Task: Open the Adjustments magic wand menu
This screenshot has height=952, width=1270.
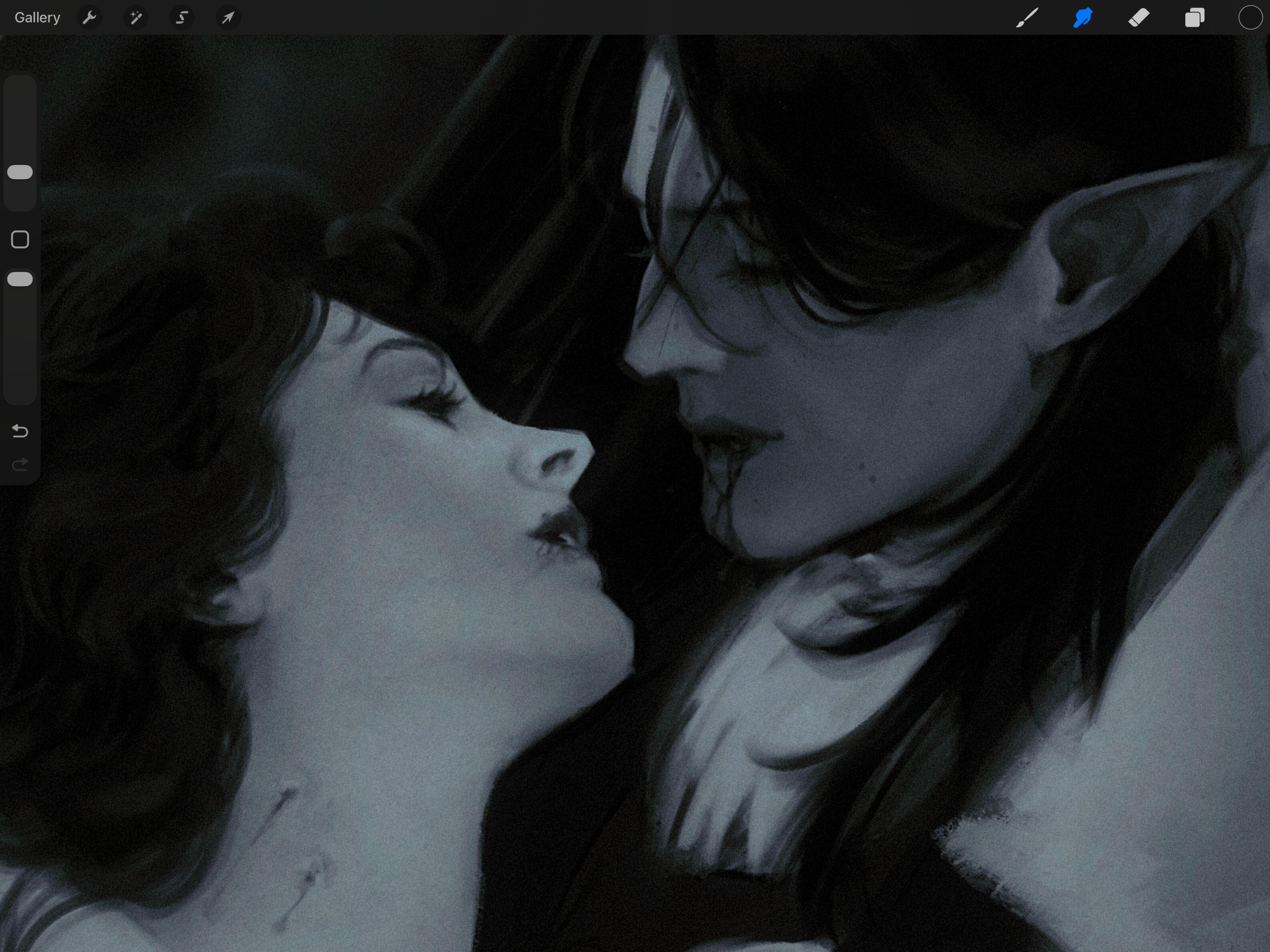Action: pos(135,18)
